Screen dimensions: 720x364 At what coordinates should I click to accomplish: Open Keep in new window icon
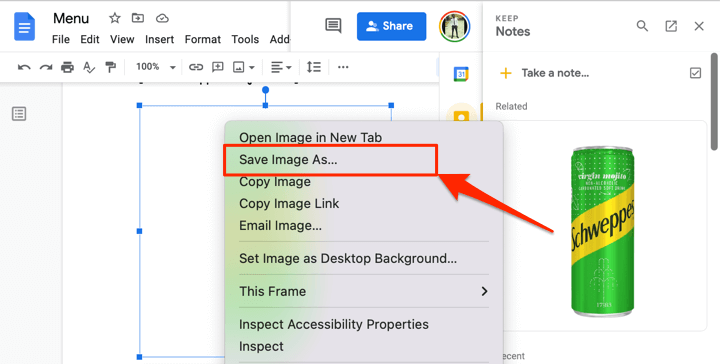pyautogui.click(x=671, y=26)
